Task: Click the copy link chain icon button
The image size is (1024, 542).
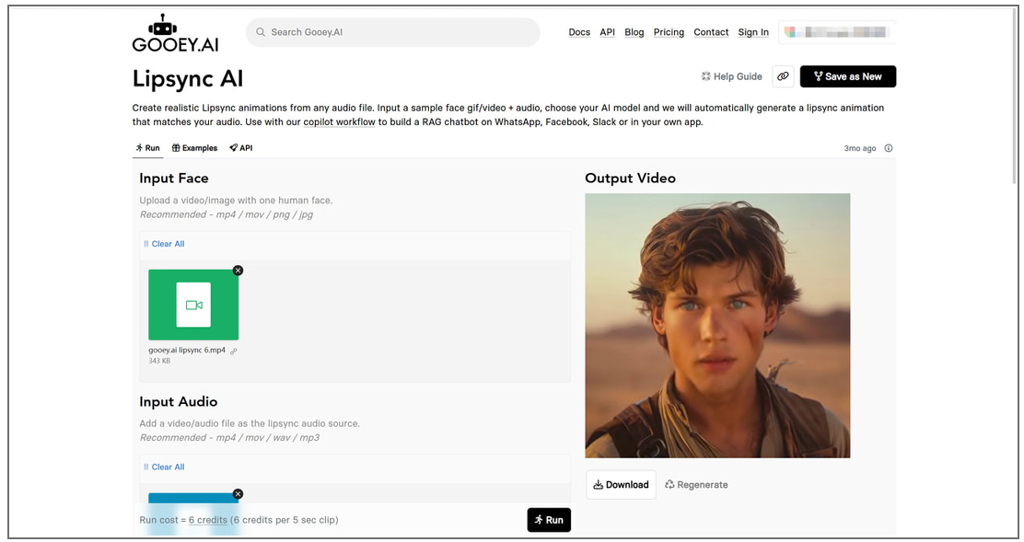Action: pos(782,76)
